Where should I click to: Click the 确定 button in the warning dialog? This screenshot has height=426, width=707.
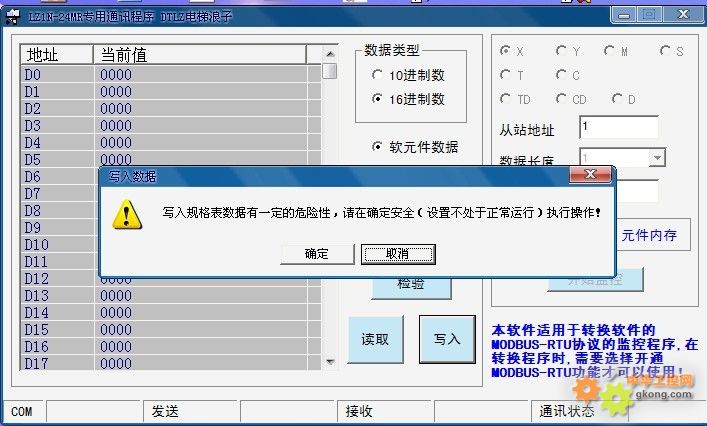(x=317, y=254)
